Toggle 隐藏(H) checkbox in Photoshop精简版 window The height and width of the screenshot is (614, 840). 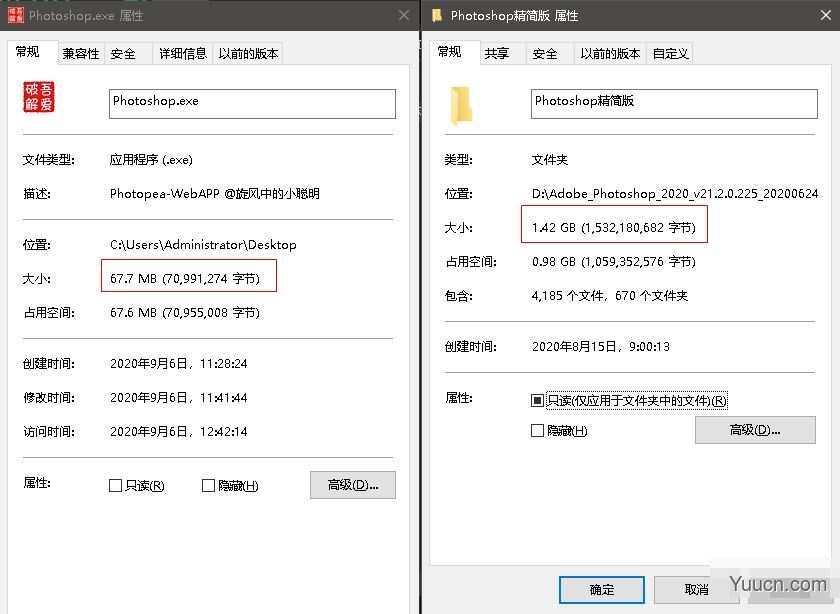[537, 431]
